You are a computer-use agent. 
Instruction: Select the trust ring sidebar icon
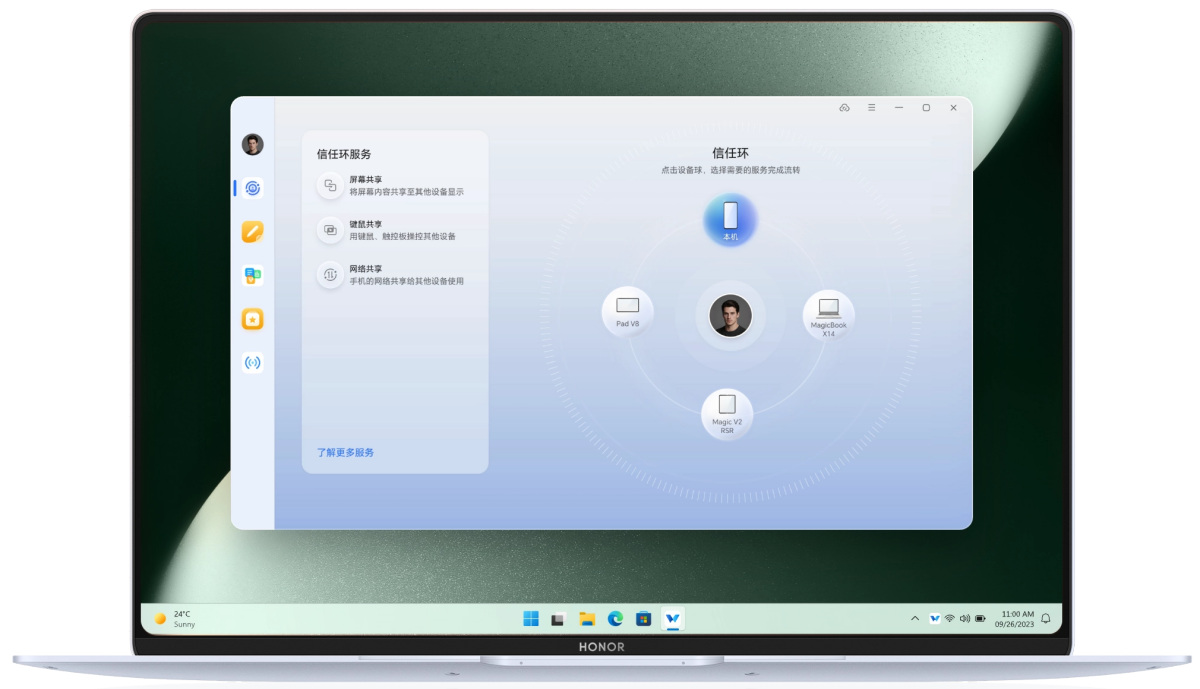click(253, 188)
